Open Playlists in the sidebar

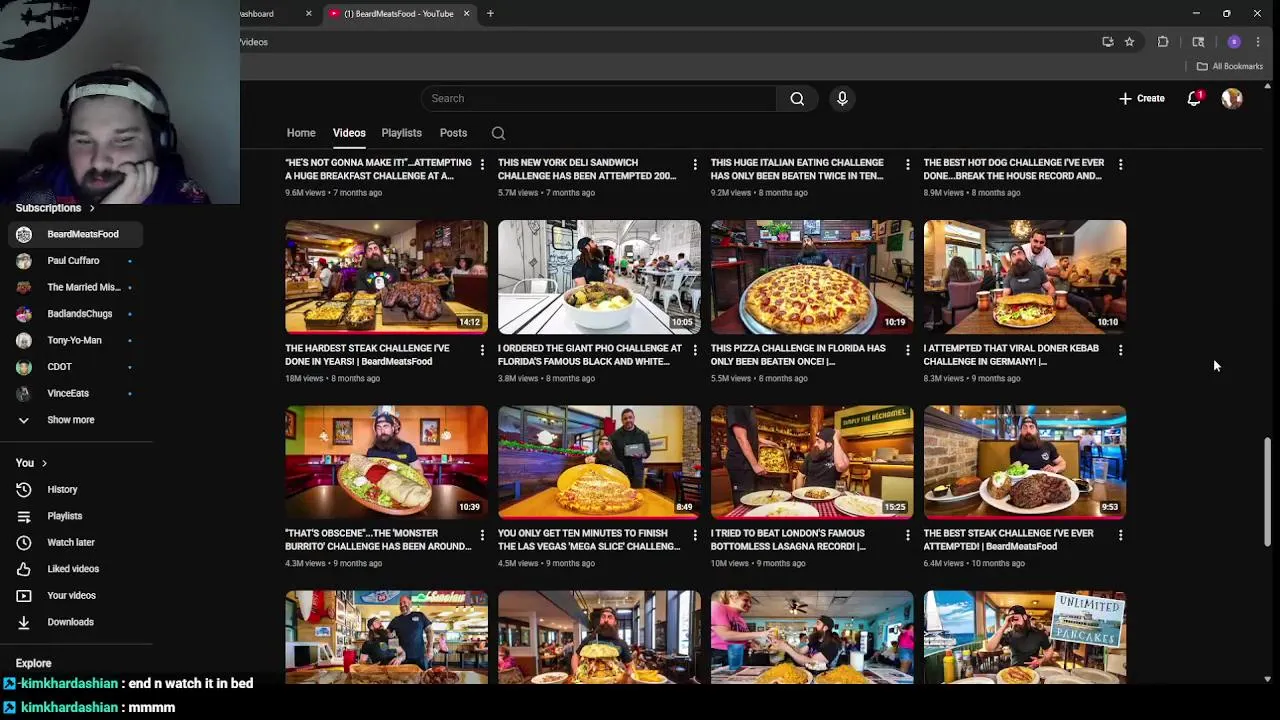(65, 516)
